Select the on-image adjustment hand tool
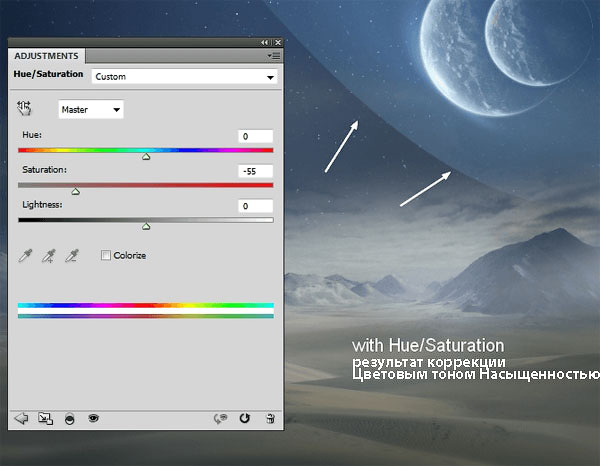Viewport: 600px width, 466px height. click(24, 108)
